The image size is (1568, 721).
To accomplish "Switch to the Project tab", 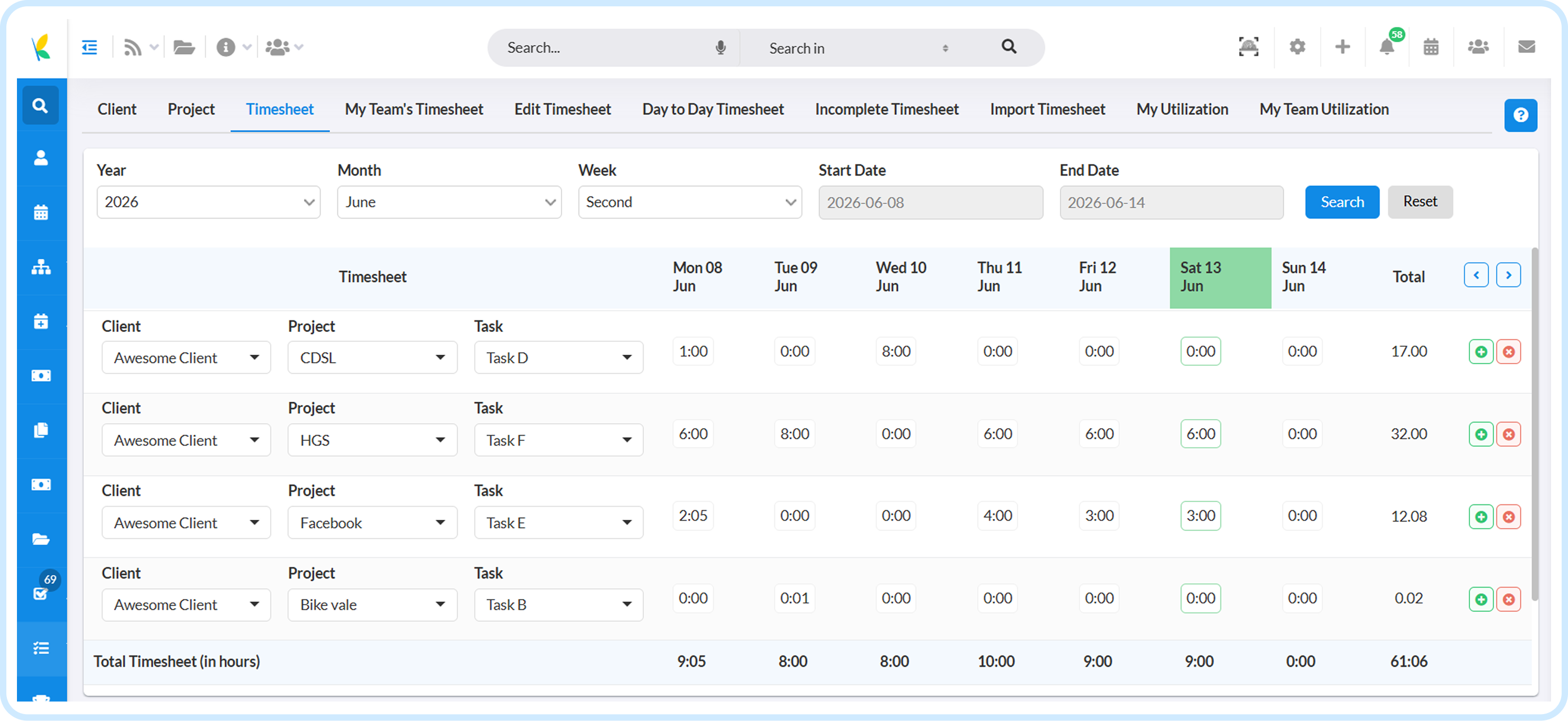I will pyautogui.click(x=191, y=110).
